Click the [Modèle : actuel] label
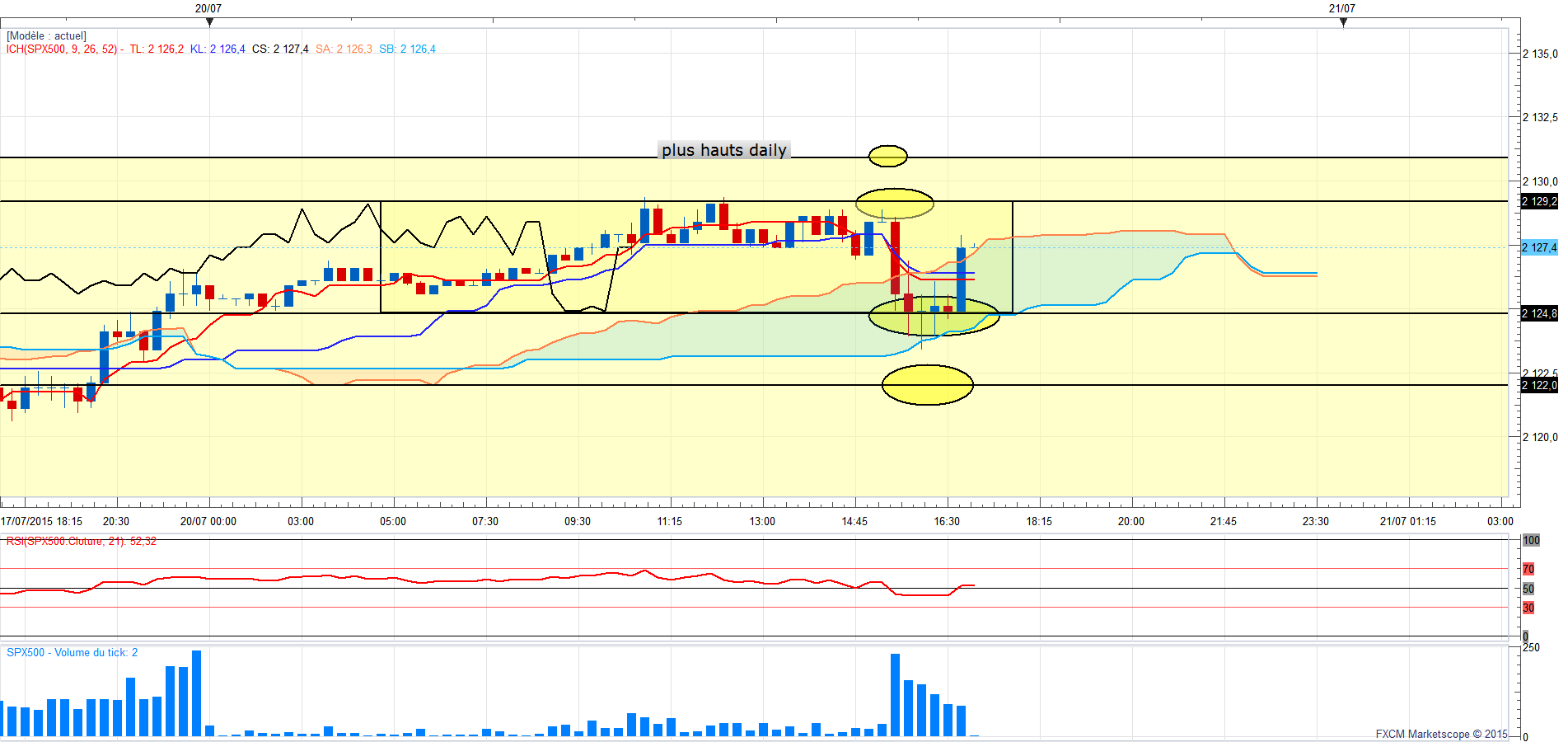 tap(46, 36)
